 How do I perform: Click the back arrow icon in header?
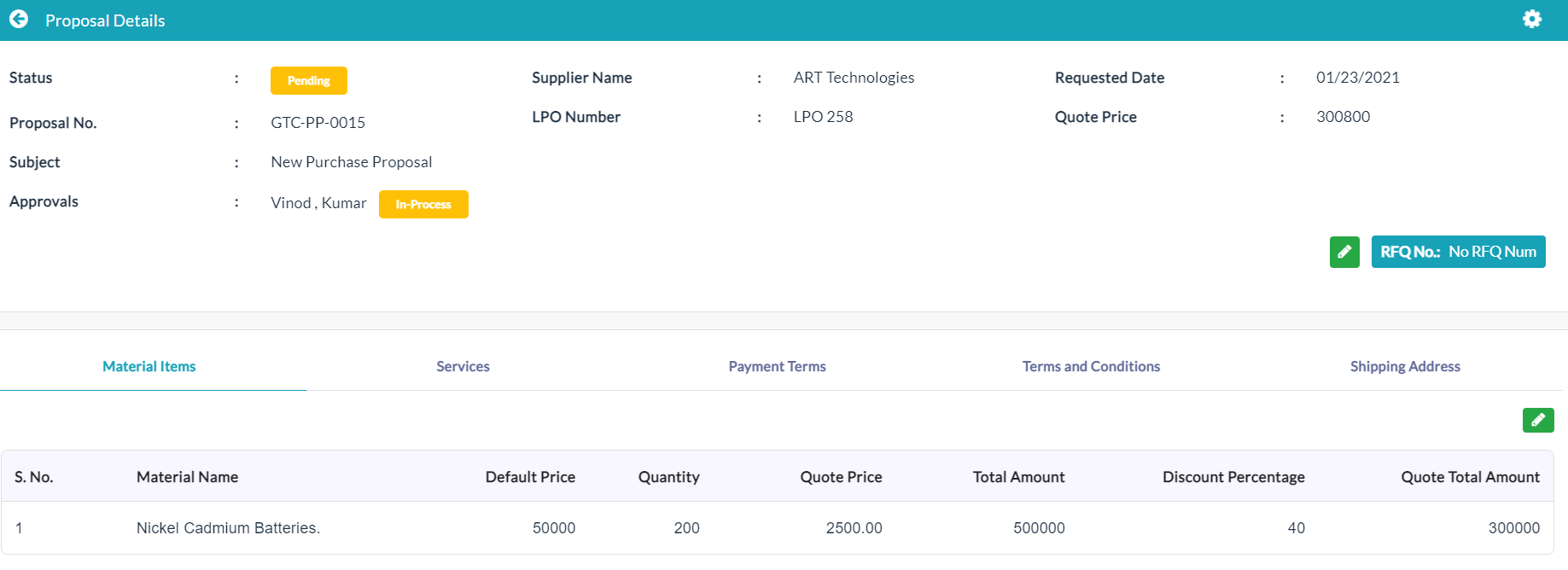19,19
